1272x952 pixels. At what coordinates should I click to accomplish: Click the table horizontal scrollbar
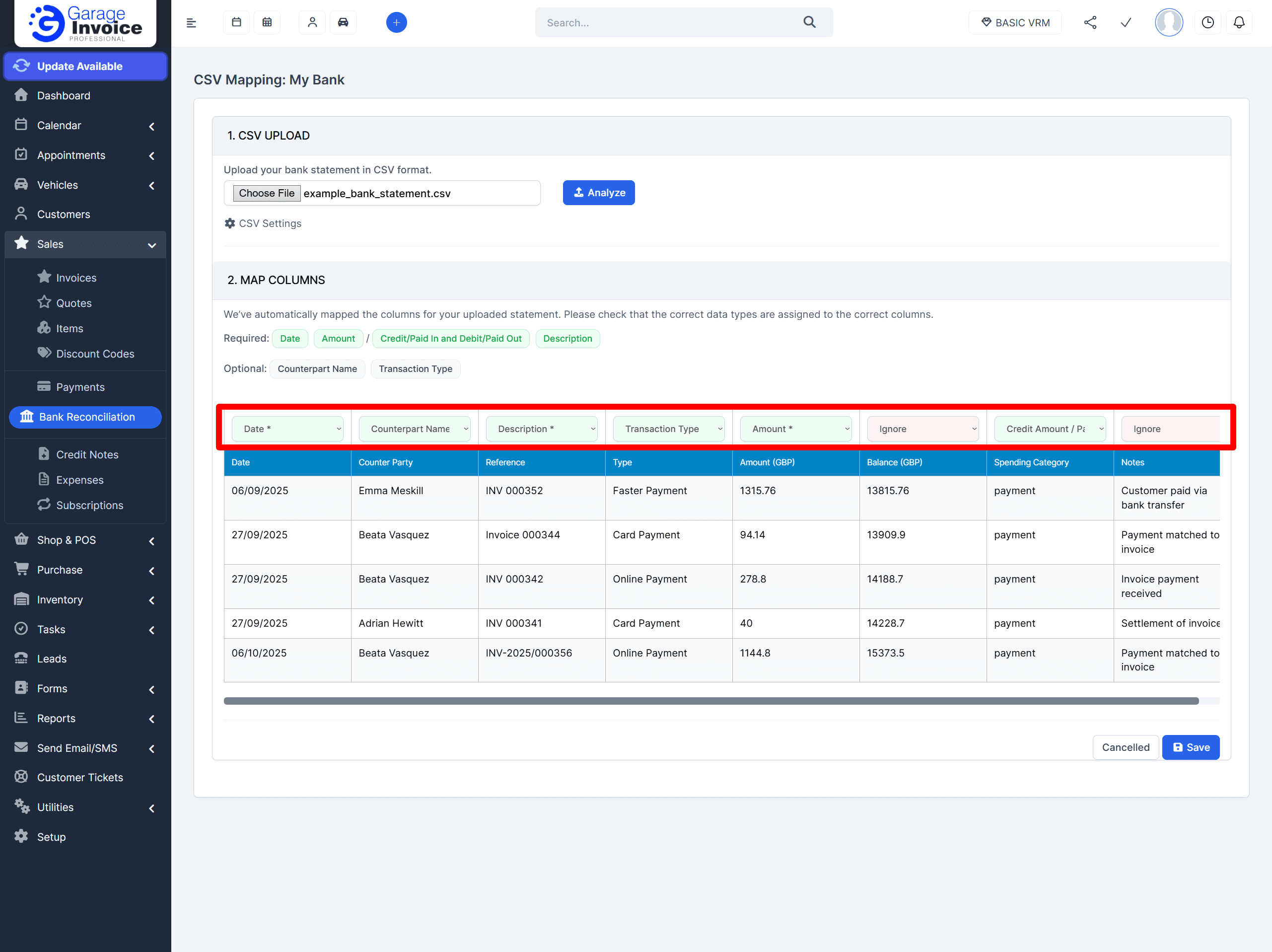click(x=711, y=701)
